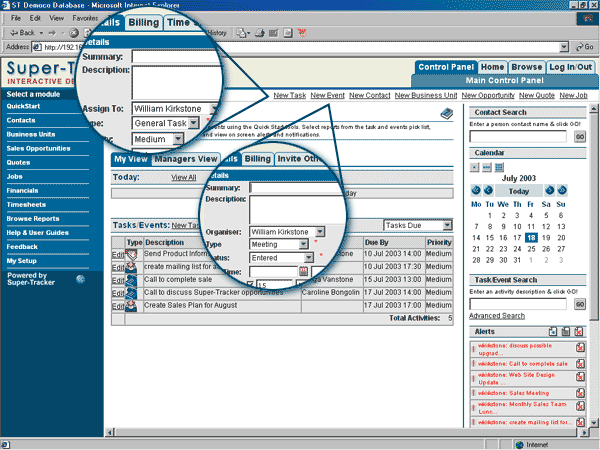Click the New Job link
Image resolution: width=600 pixels, height=450 pixels.
(x=573, y=95)
